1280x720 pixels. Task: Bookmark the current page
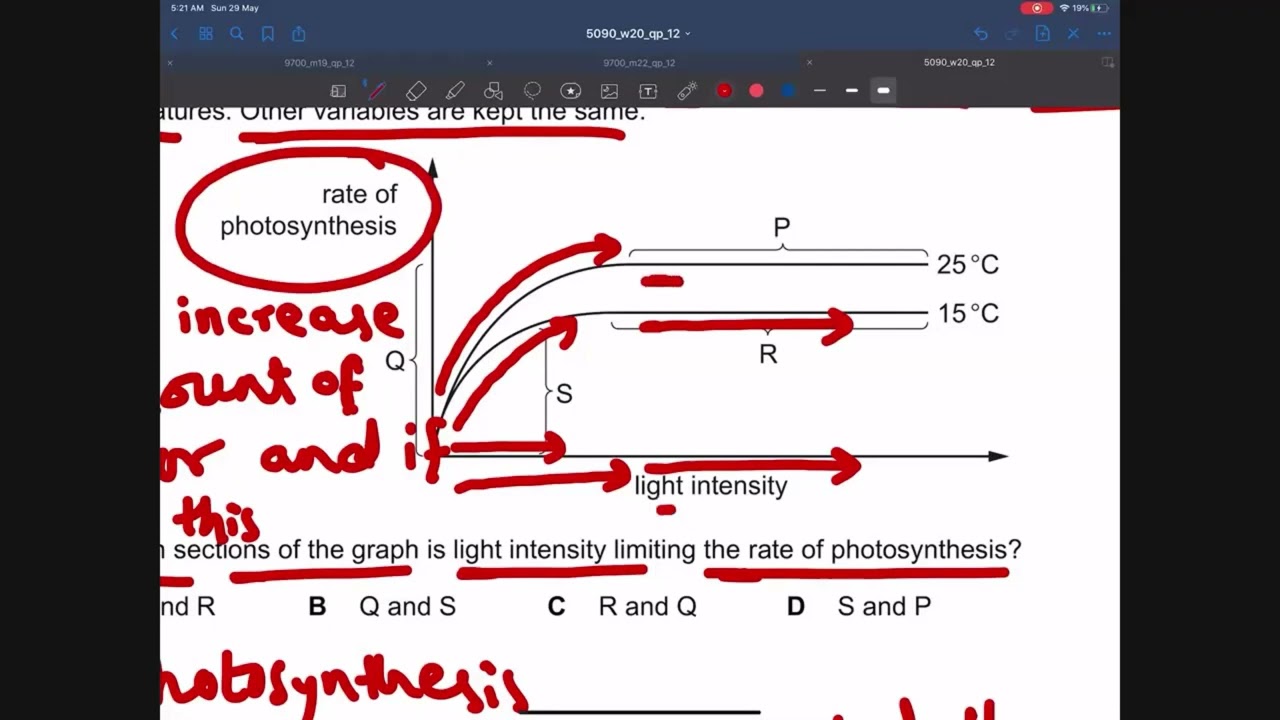point(268,34)
